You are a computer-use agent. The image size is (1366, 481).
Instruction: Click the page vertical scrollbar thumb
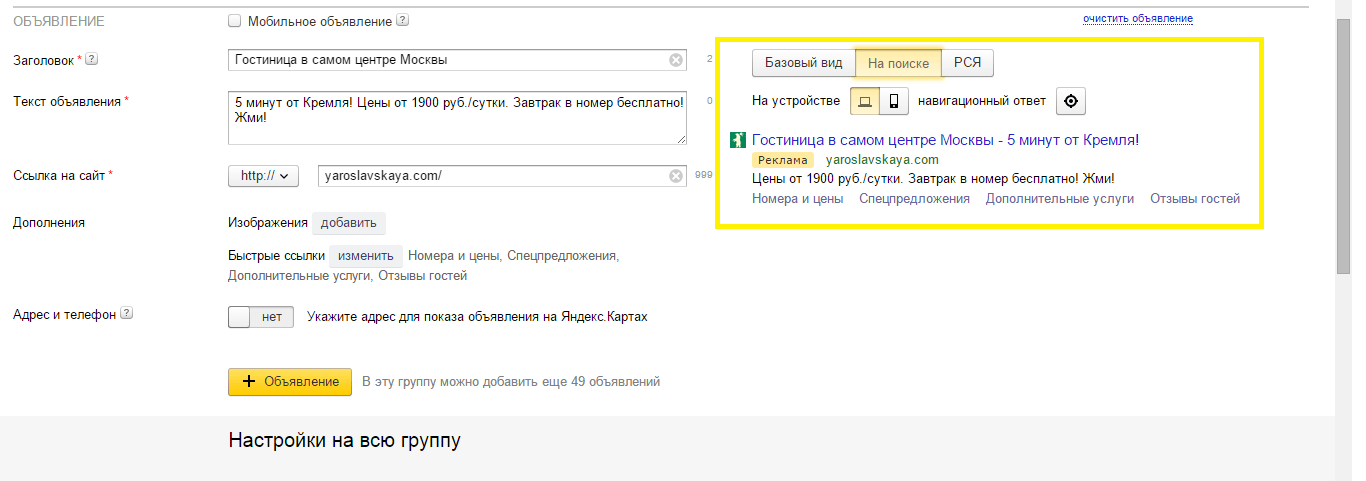pyautogui.click(x=1343, y=146)
